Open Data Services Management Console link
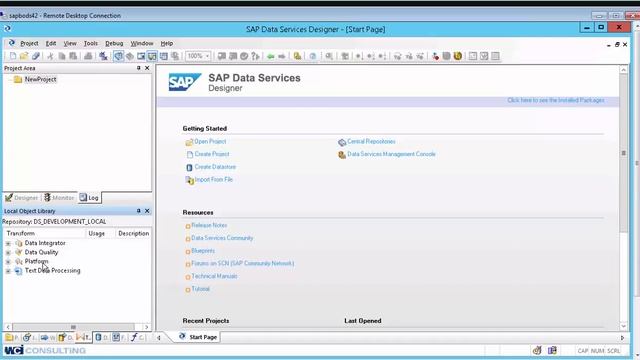Viewport: 640px width, 360px height. pyautogui.click(x=391, y=154)
